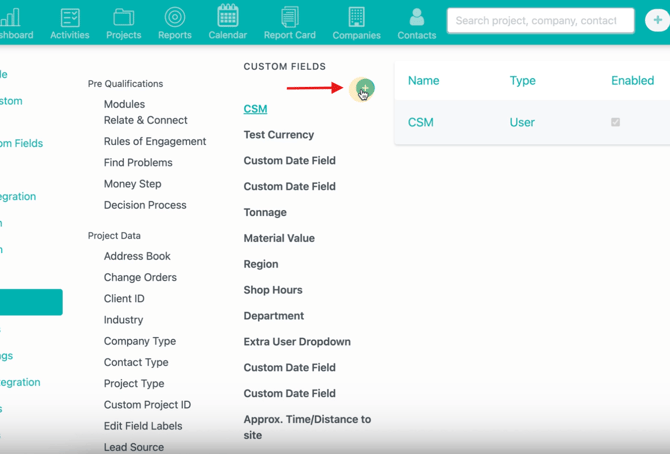
Task: Open Rules of Engagement settings
Action: (155, 142)
